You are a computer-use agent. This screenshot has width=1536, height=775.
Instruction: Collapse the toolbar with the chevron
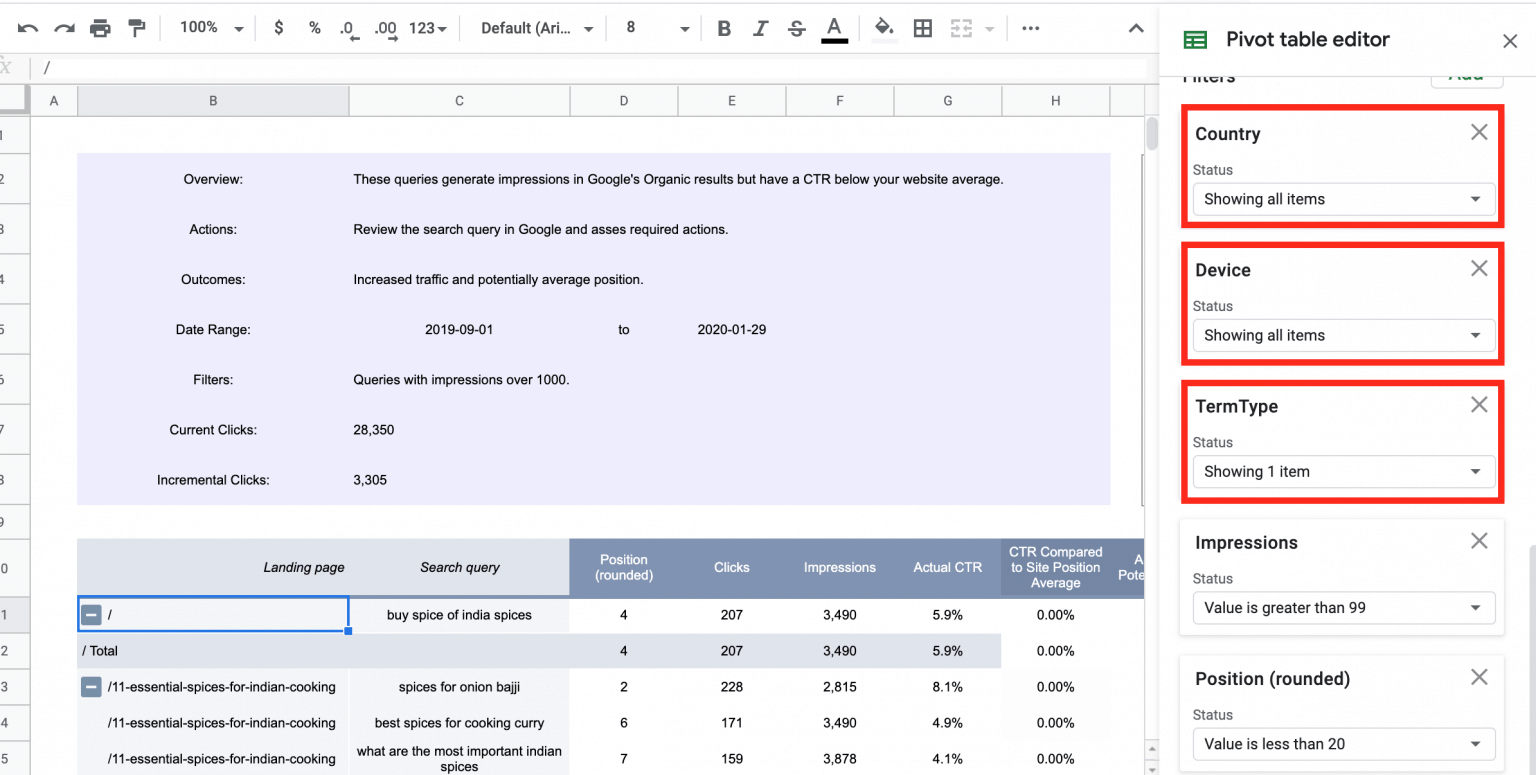click(x=1136, y=27)
